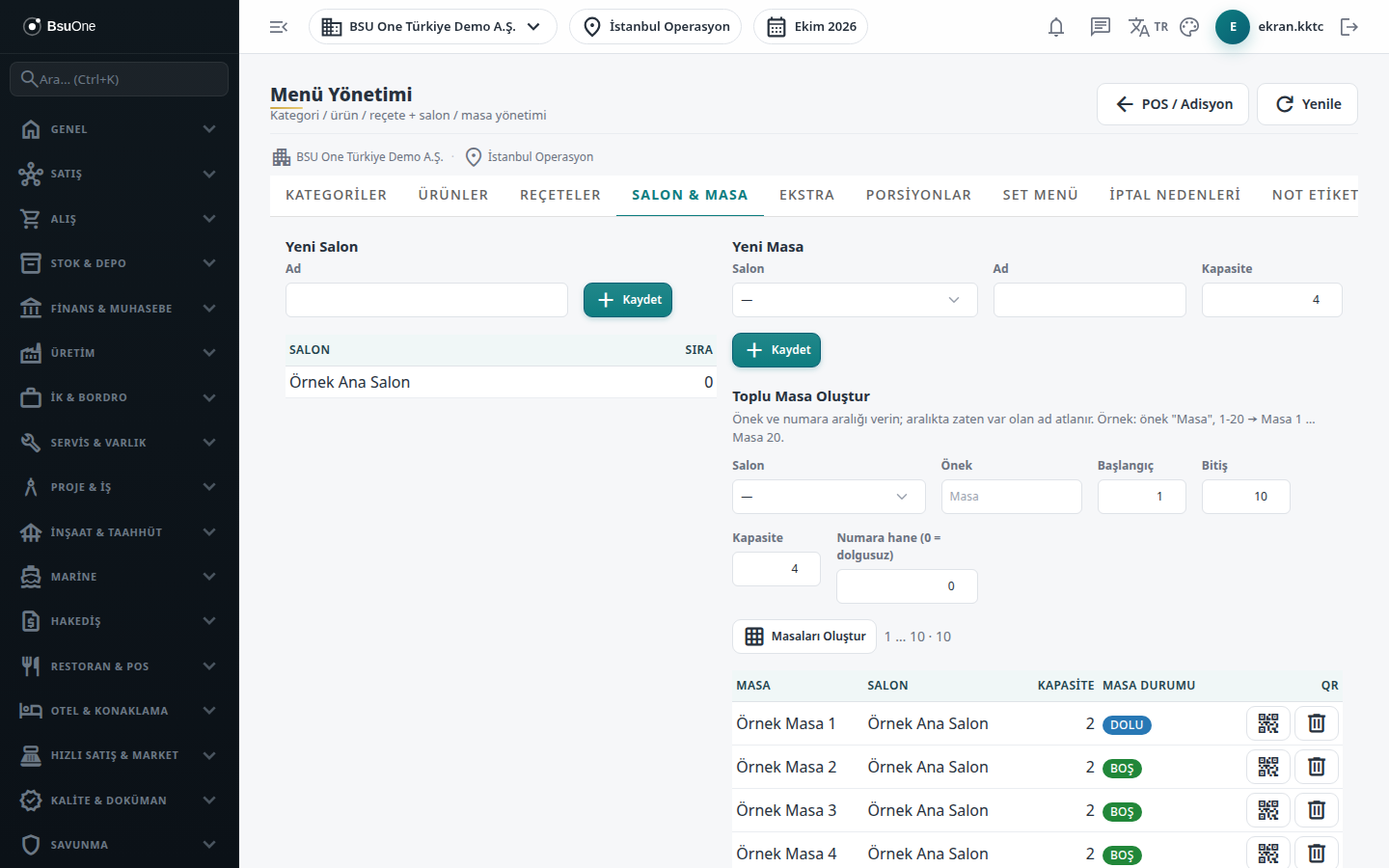Open the Salon dropdown under Yeni Masa

(x=855, y=300)
